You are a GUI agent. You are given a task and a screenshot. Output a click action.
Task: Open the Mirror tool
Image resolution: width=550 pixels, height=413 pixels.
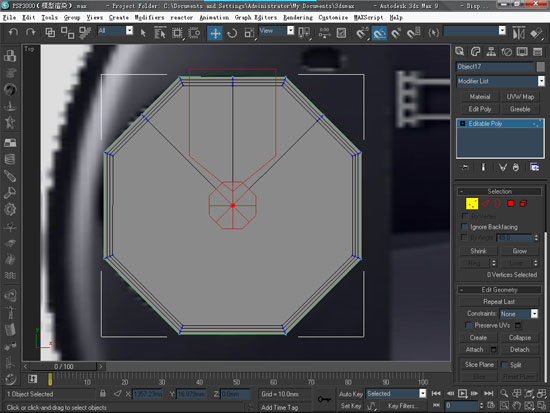(x=518, y=33)
